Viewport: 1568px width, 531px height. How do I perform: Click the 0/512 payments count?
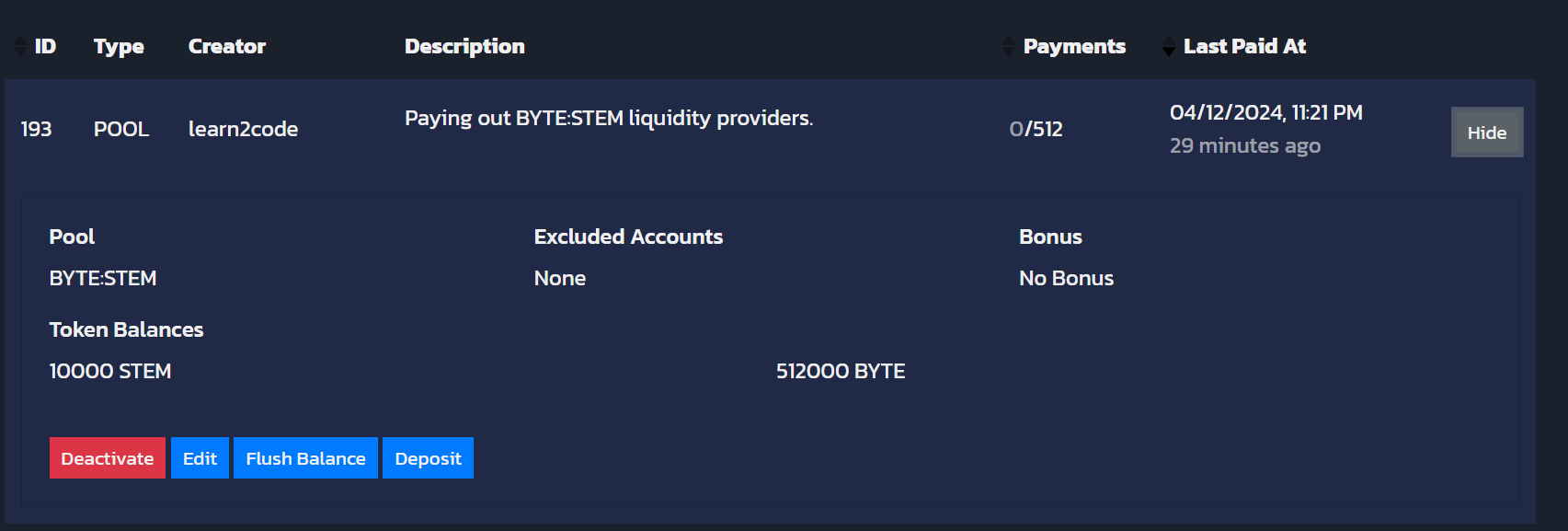(x=1036, y=129)
